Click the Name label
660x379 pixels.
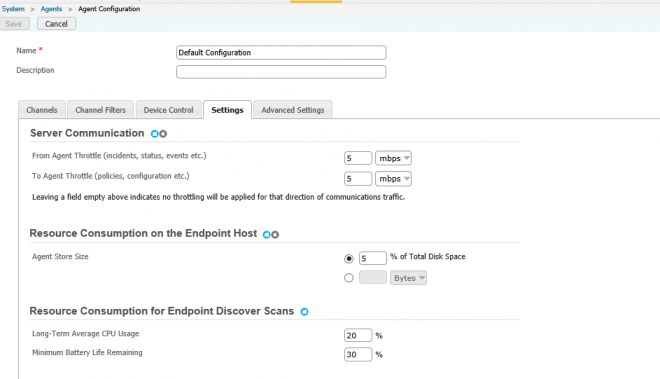click(26, 51)
